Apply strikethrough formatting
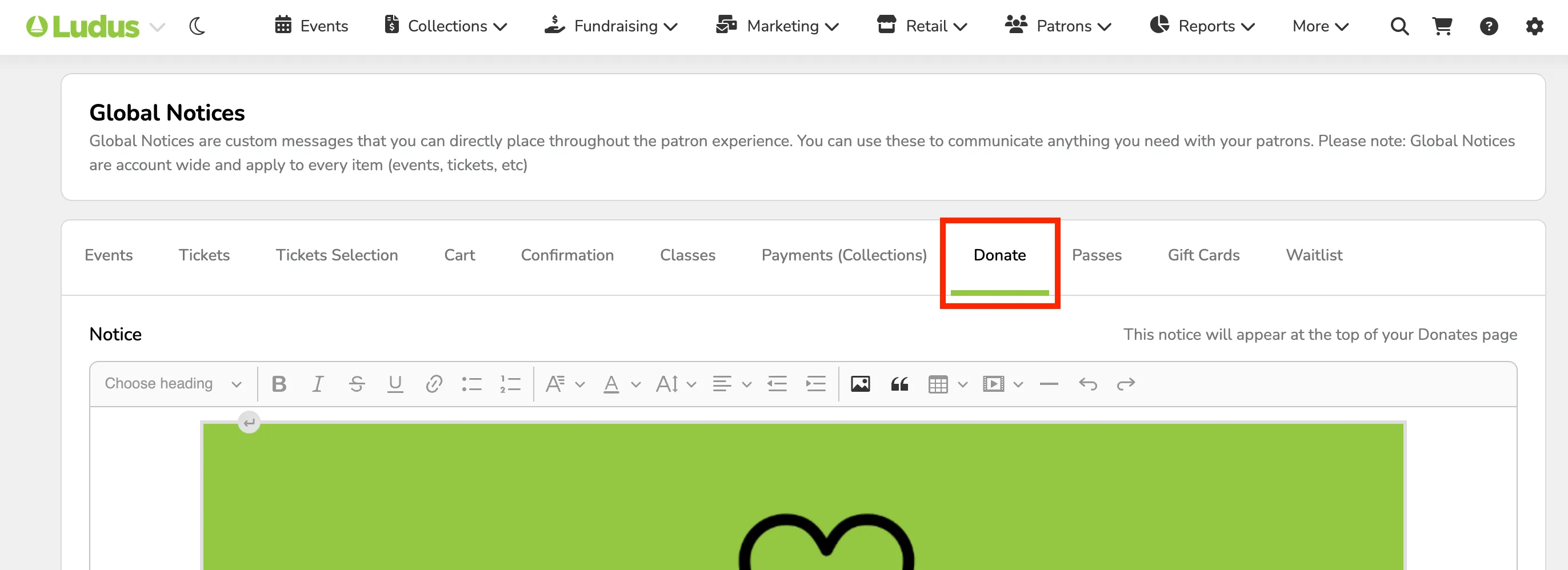 pyautogui.click(x=357, y=384)
